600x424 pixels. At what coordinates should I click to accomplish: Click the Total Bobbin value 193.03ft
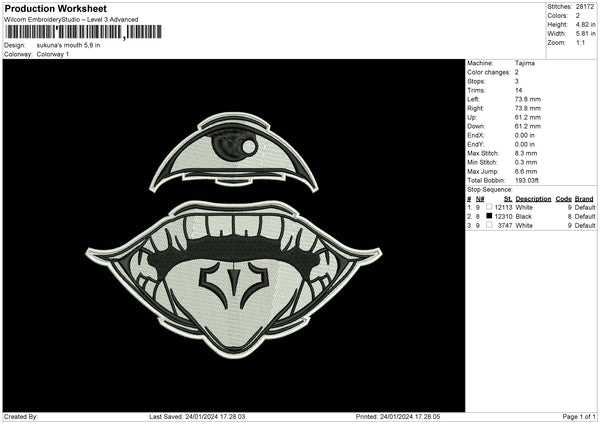[x=527, y=180]
